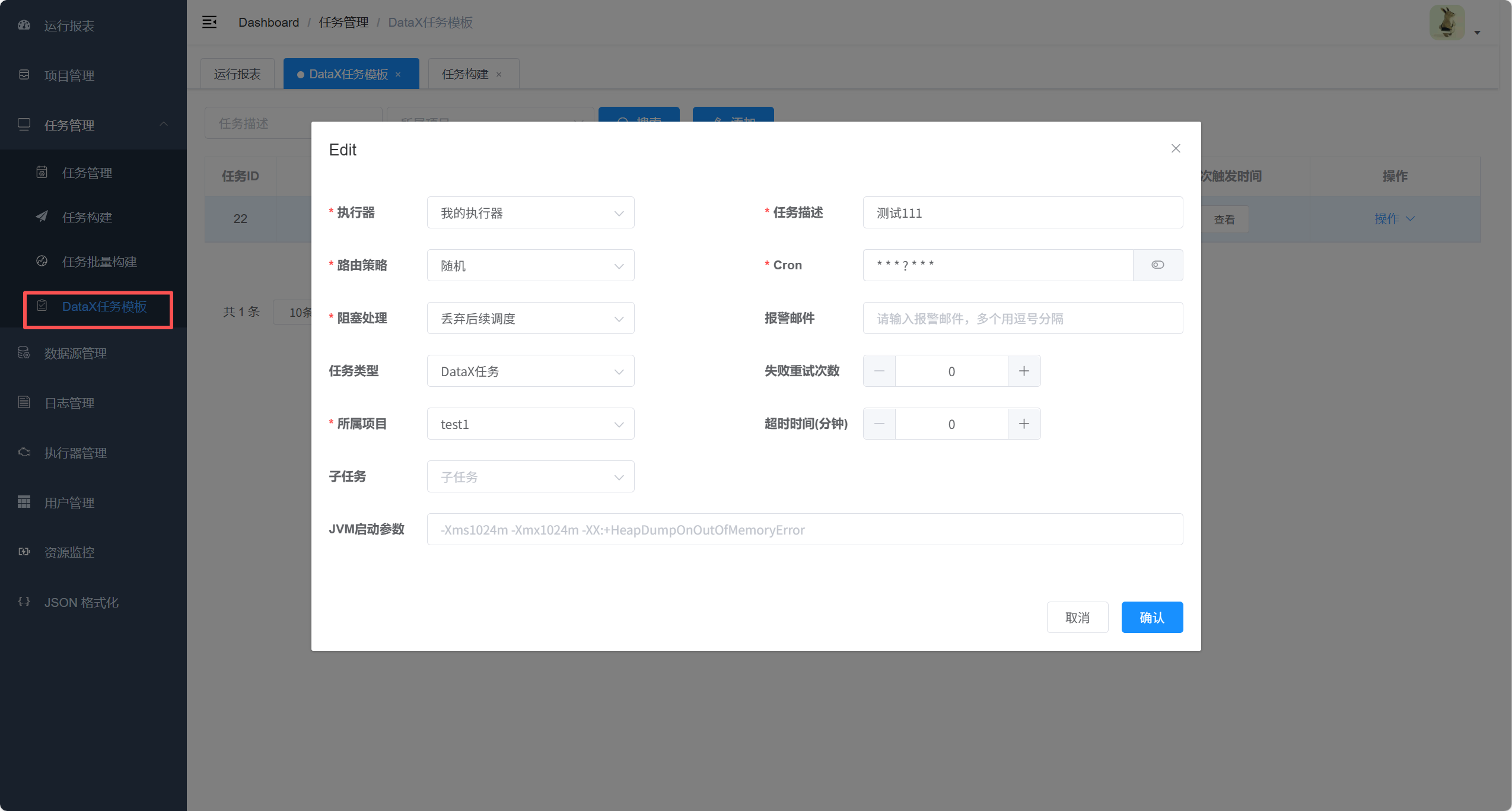Image resolution: width=1512 pixels, height=811 pixels.
Task: Expand the 阻塞处理 dropdown
Action: coord(530,319)
